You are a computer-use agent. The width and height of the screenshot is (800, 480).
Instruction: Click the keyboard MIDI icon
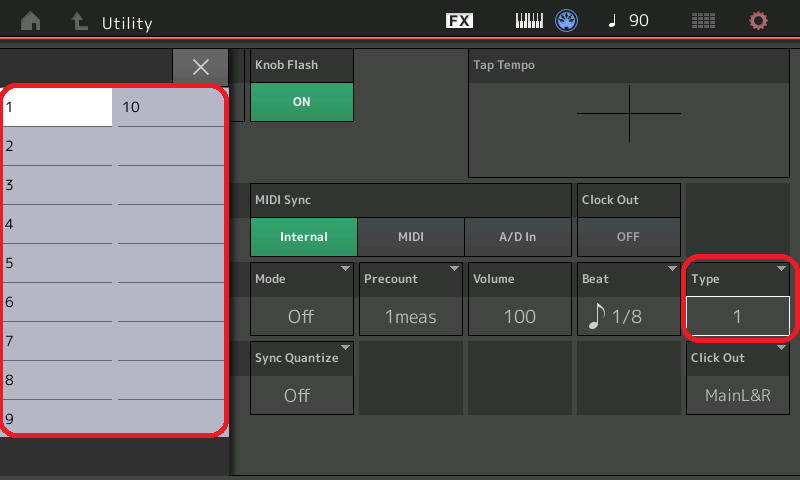529,21
